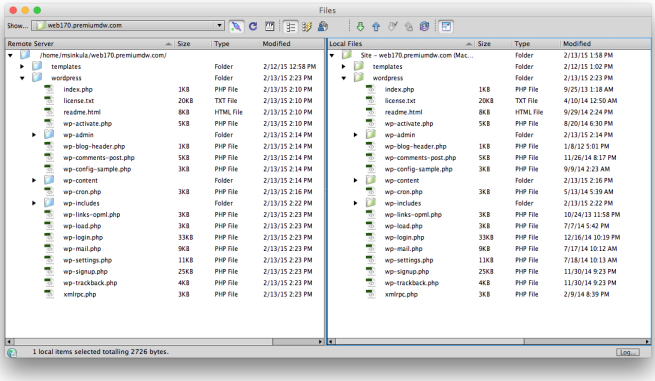This screenshot has width=655, height=381.
Task: Click the remote pane scroll right arrow
Action: [321, 342]
